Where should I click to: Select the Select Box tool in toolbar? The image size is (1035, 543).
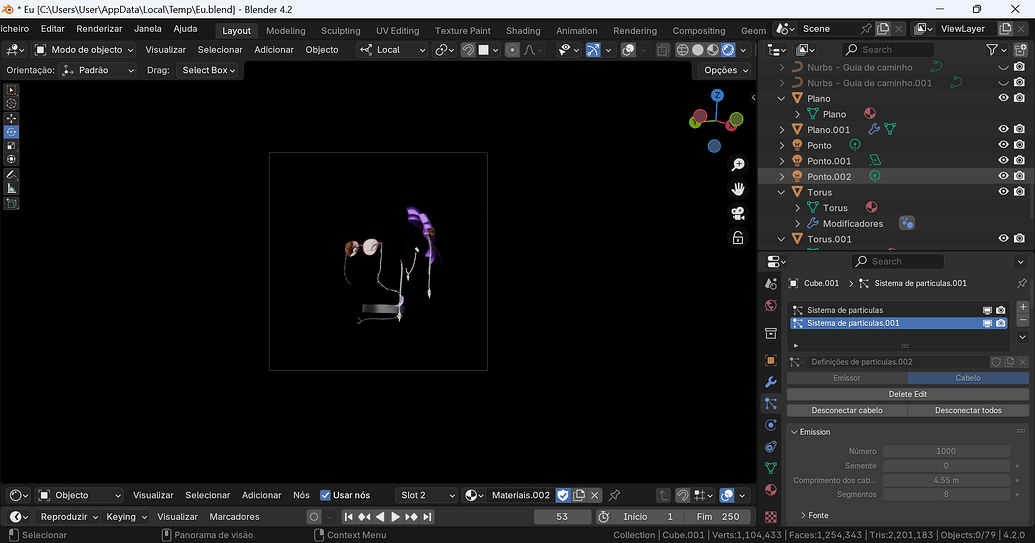point(11,90)
